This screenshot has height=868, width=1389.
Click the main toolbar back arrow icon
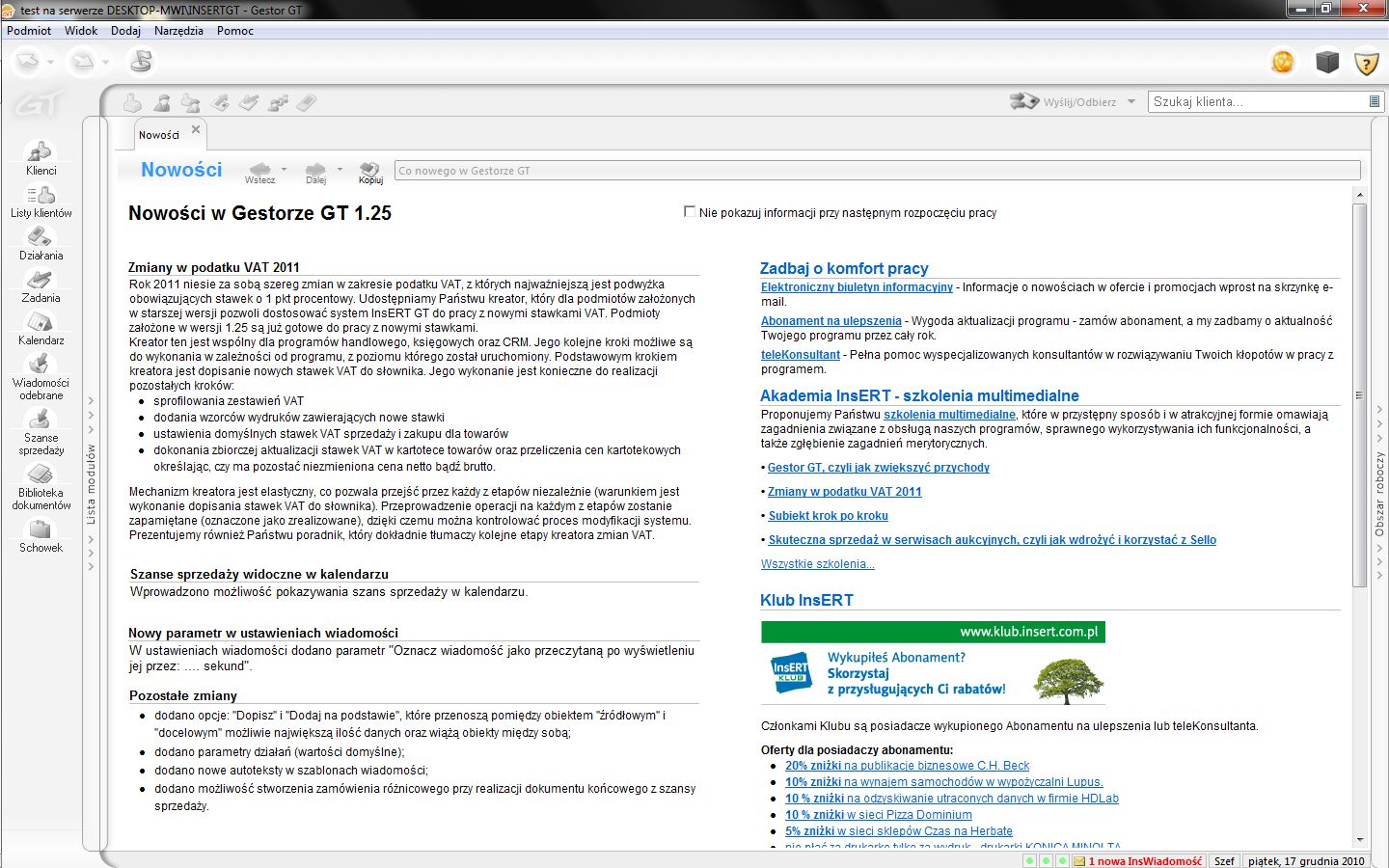27,63
